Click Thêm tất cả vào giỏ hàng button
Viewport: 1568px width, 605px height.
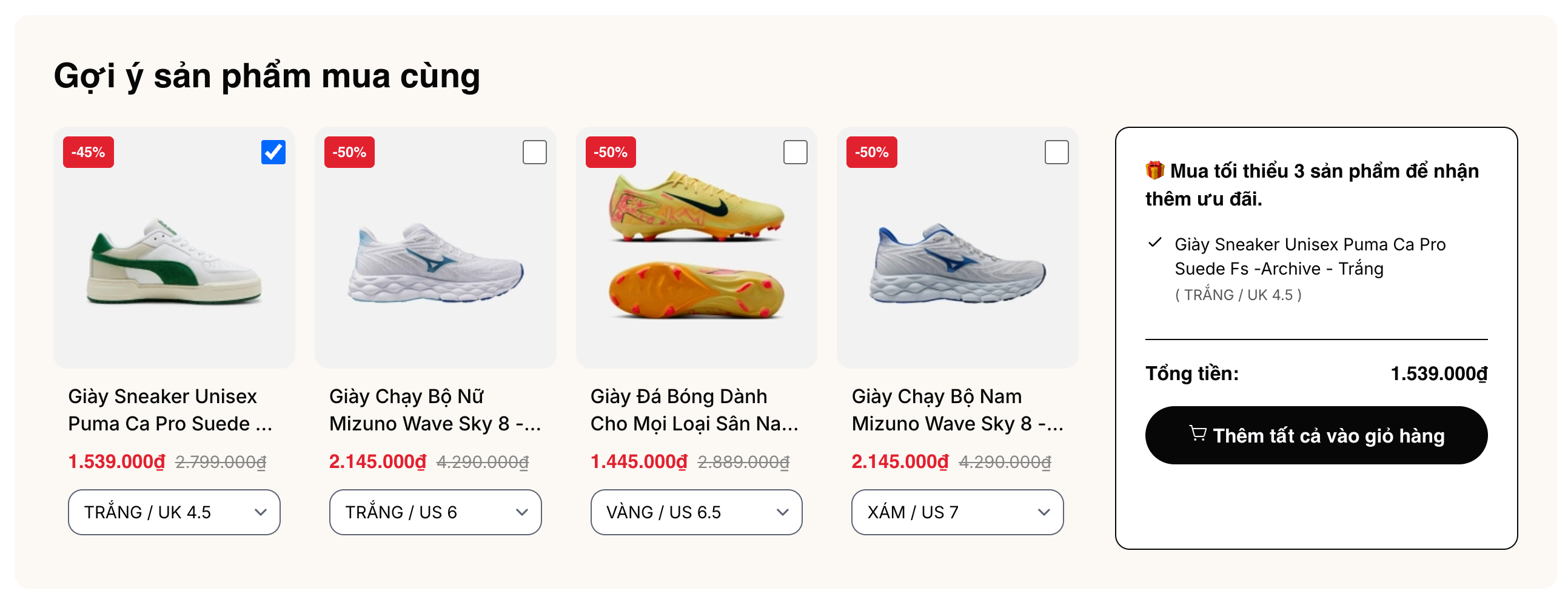coord(1316,435)
